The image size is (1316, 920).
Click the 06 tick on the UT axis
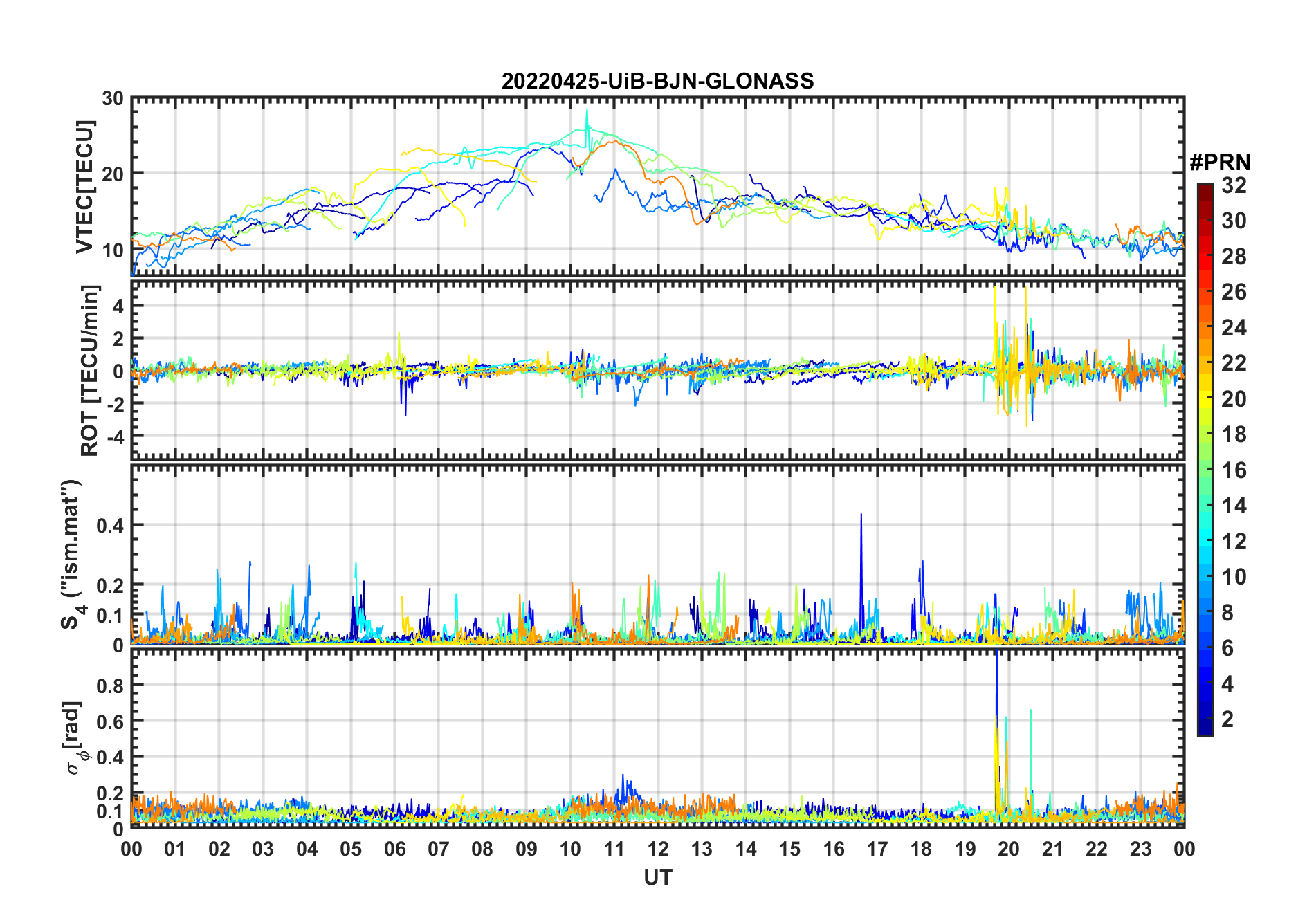point(394,849)
